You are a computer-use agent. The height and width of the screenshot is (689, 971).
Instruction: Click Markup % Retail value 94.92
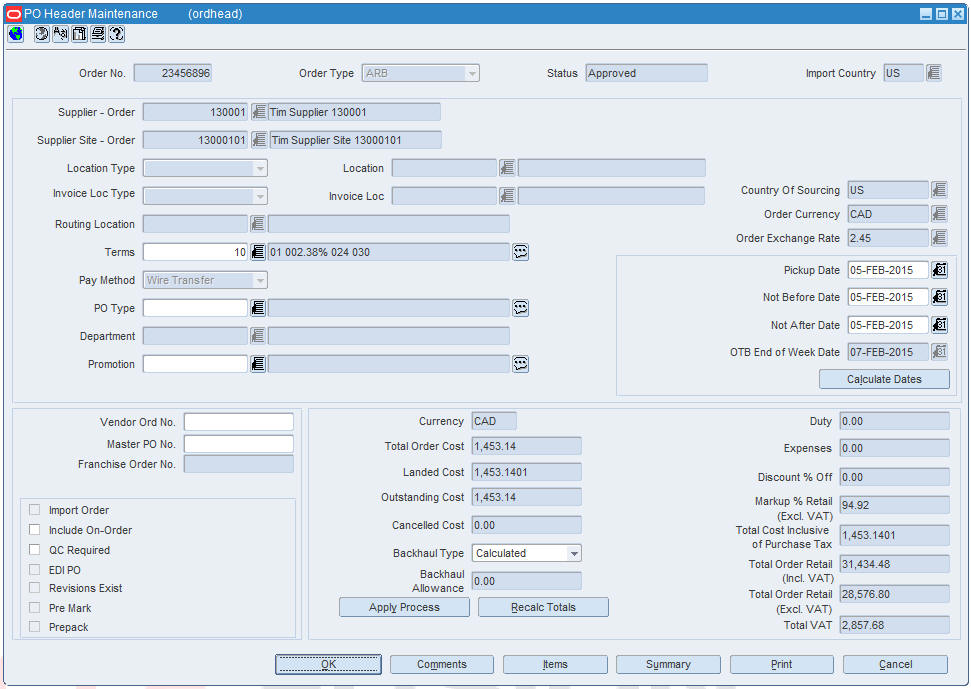coord(894,505)
